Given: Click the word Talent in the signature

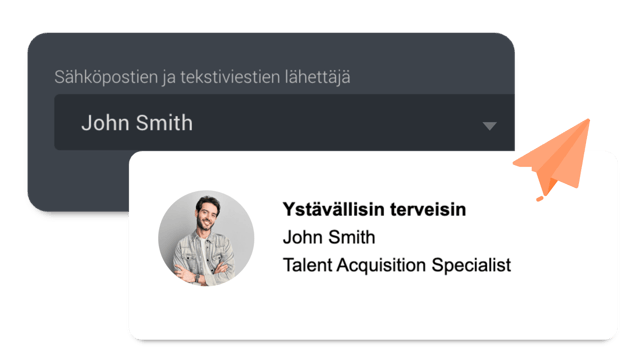Looking at the screenshot, I should [x=307, y=265].
